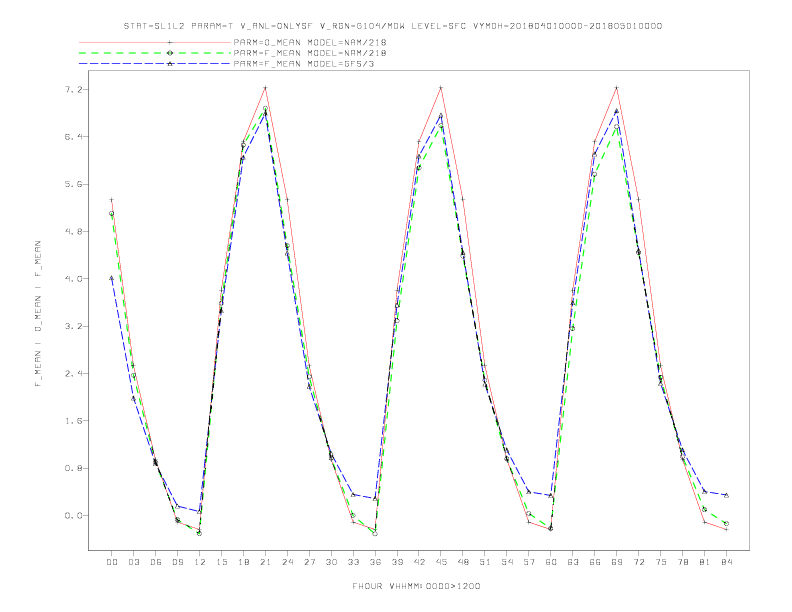792x612 pixels.
Task: Click blue triangle data point at hour 84
Action: [726, 495]
